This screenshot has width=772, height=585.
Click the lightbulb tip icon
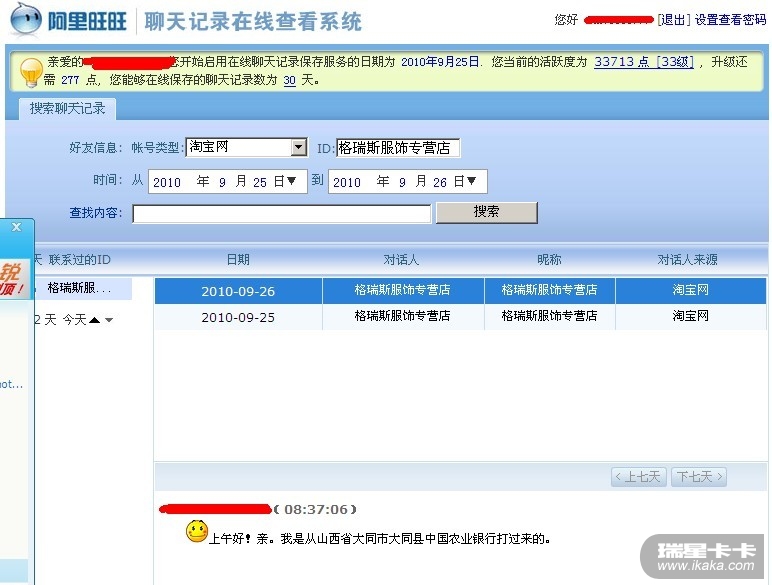(x=31, y=72)
